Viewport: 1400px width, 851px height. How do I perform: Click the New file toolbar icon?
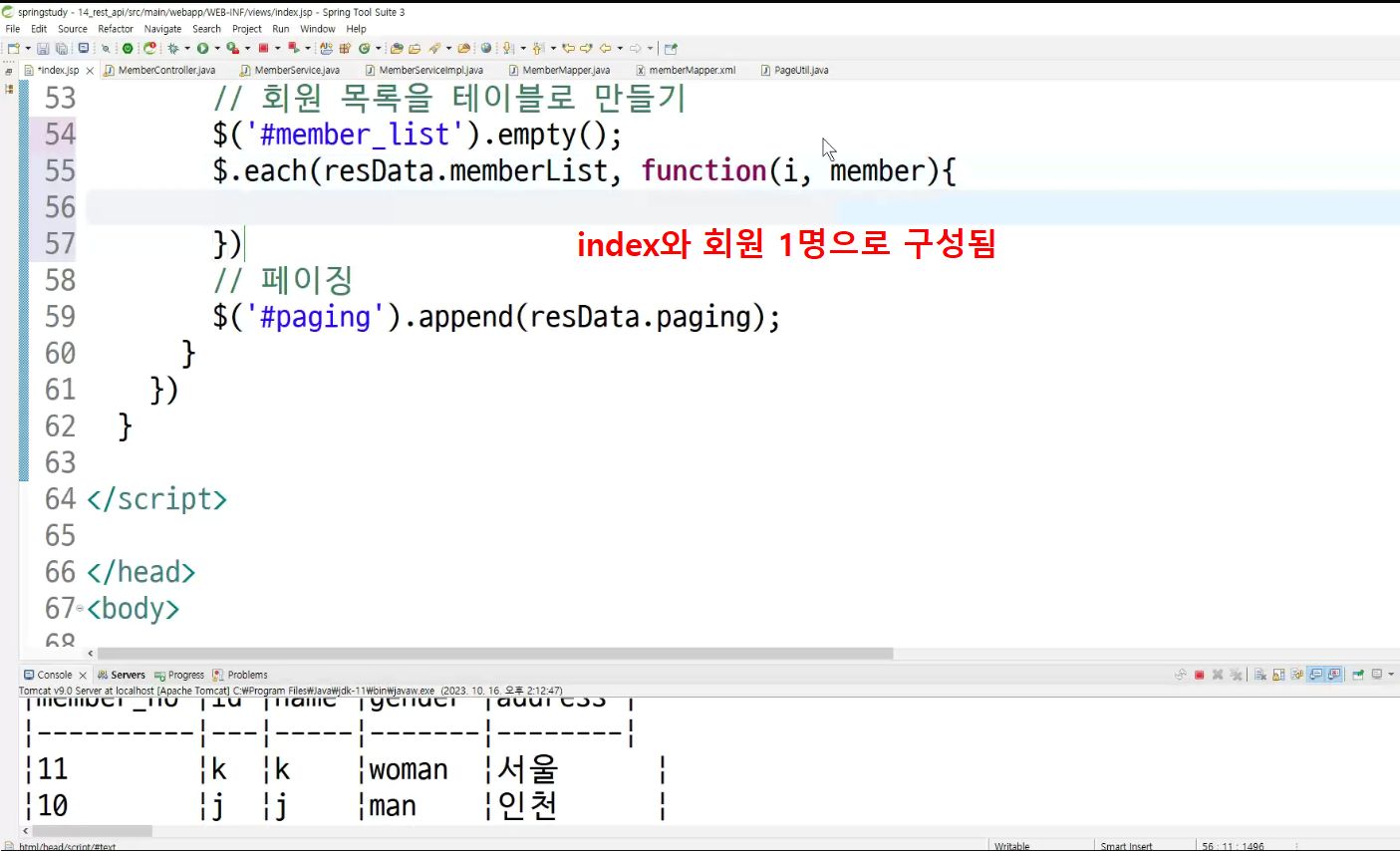(x=12, y=48)
